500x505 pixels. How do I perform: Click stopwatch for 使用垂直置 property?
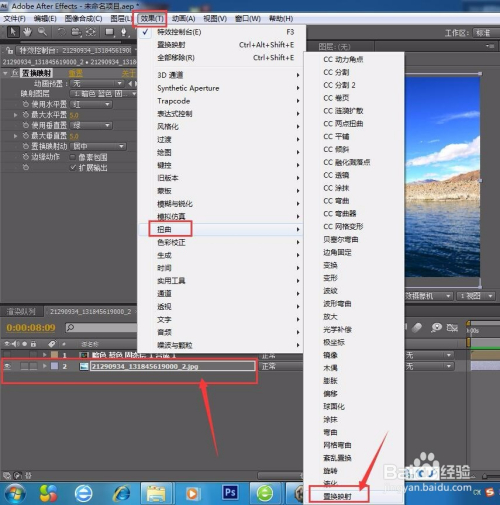tap(25, 125)
